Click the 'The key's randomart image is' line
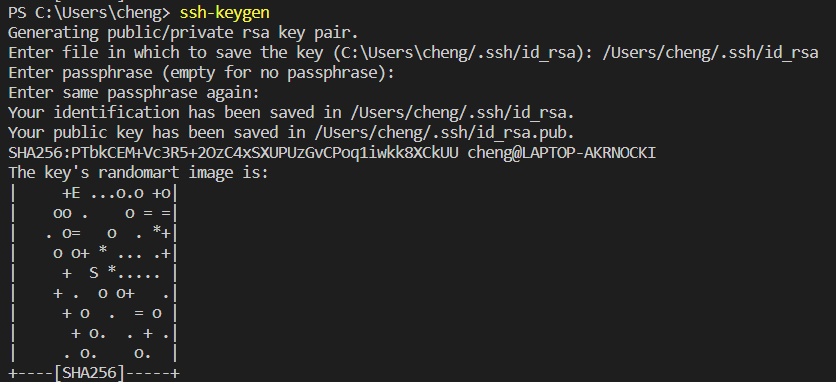Image resolution: width=836 pixels, height=382 pixels. pos(139,173)
